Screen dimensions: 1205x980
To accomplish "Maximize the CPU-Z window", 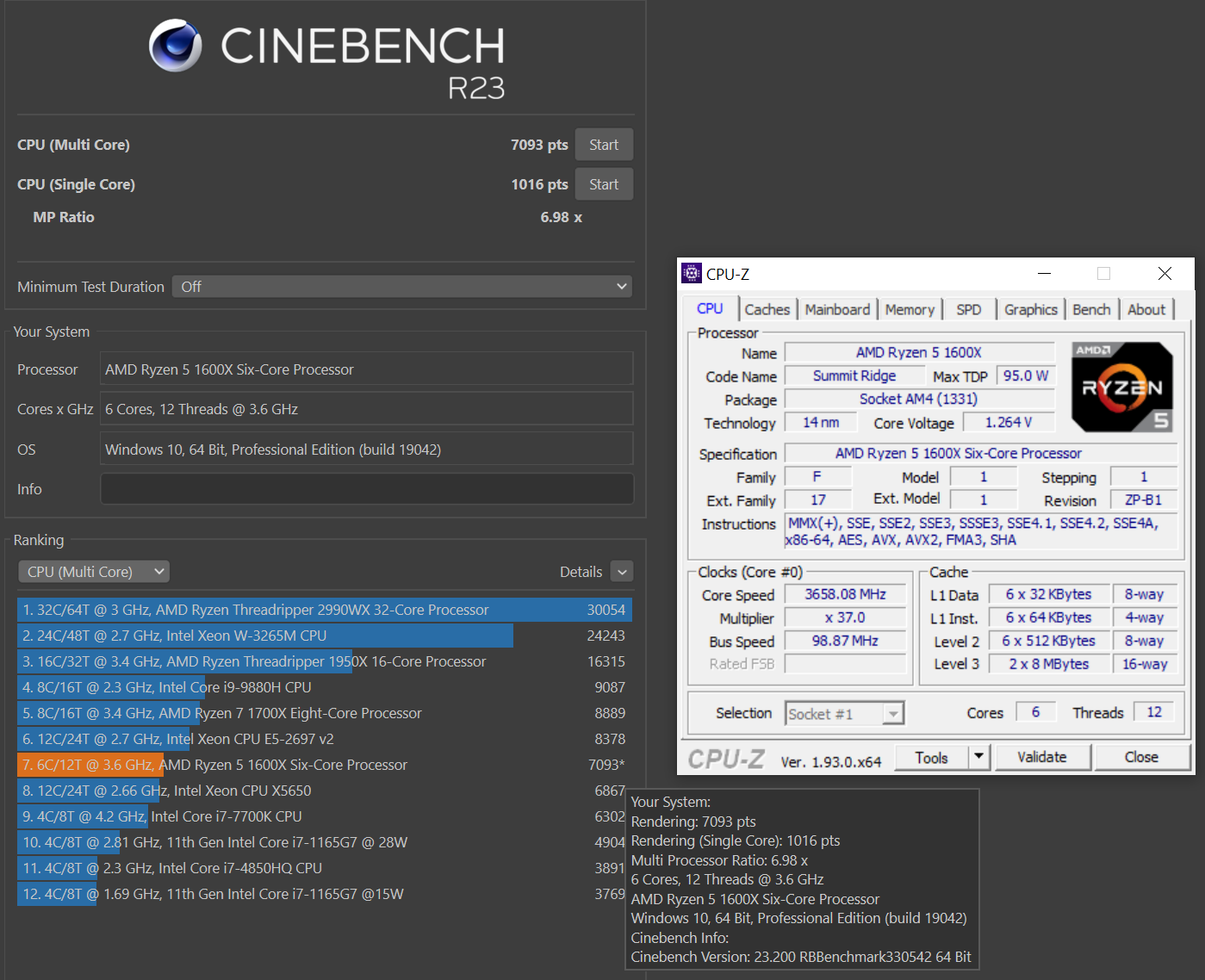I will (x=1103, y=274).
